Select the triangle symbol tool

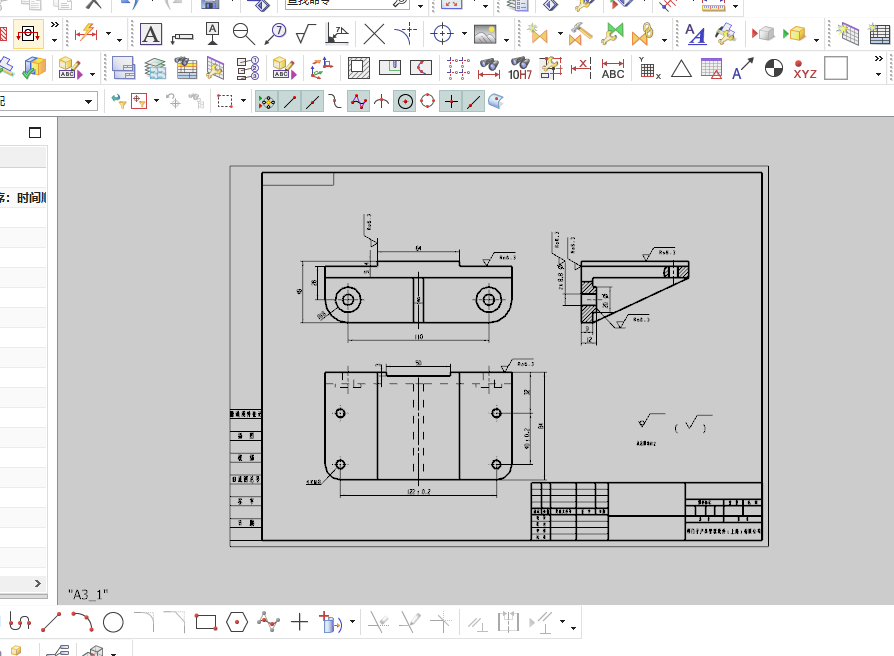click(x=681, y=69)
